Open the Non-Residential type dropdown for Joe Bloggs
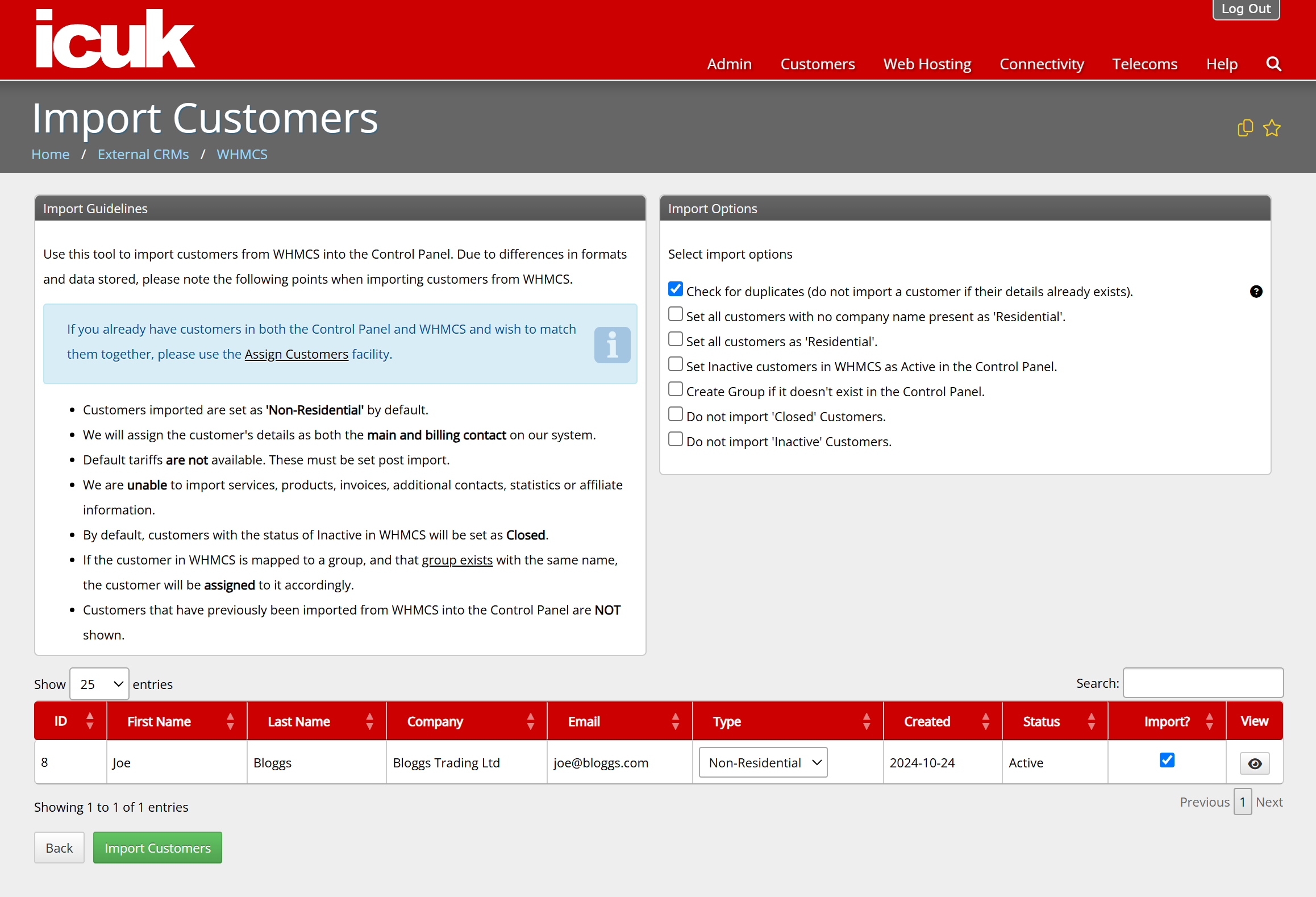Viewport: 1316px width, 897px height. pos(763,762)
